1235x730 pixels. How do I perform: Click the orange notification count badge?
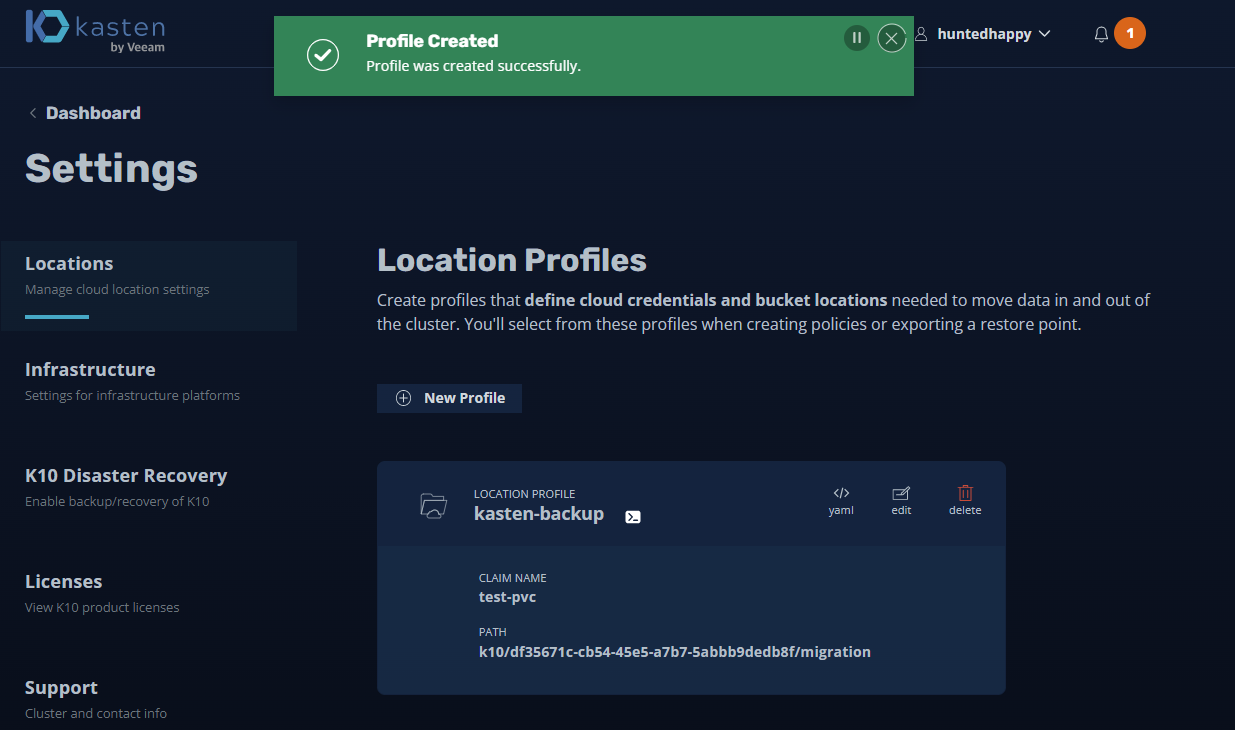(1130, 33)
